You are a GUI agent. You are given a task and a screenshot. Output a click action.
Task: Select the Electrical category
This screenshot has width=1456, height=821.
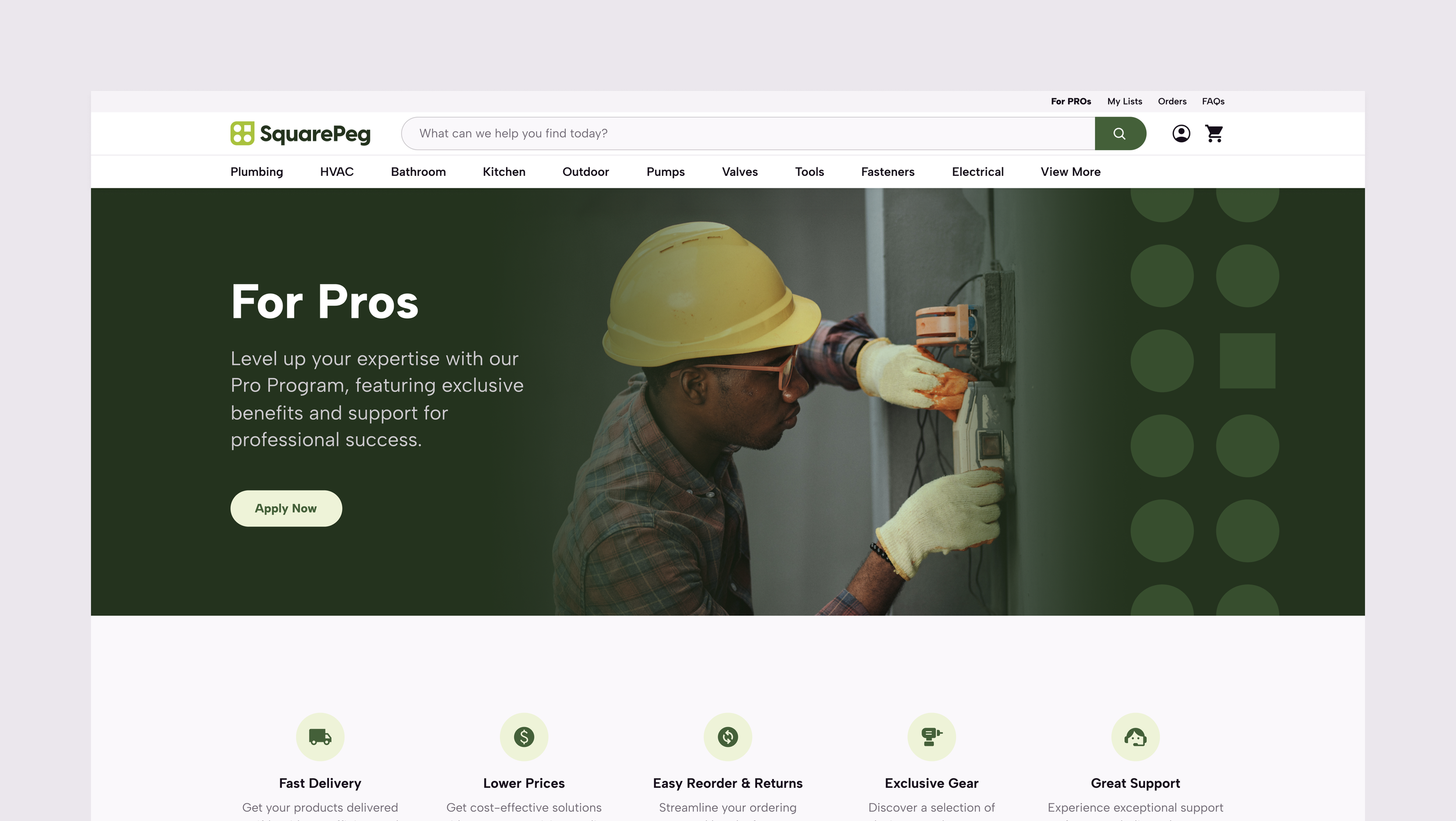(978, 172)
